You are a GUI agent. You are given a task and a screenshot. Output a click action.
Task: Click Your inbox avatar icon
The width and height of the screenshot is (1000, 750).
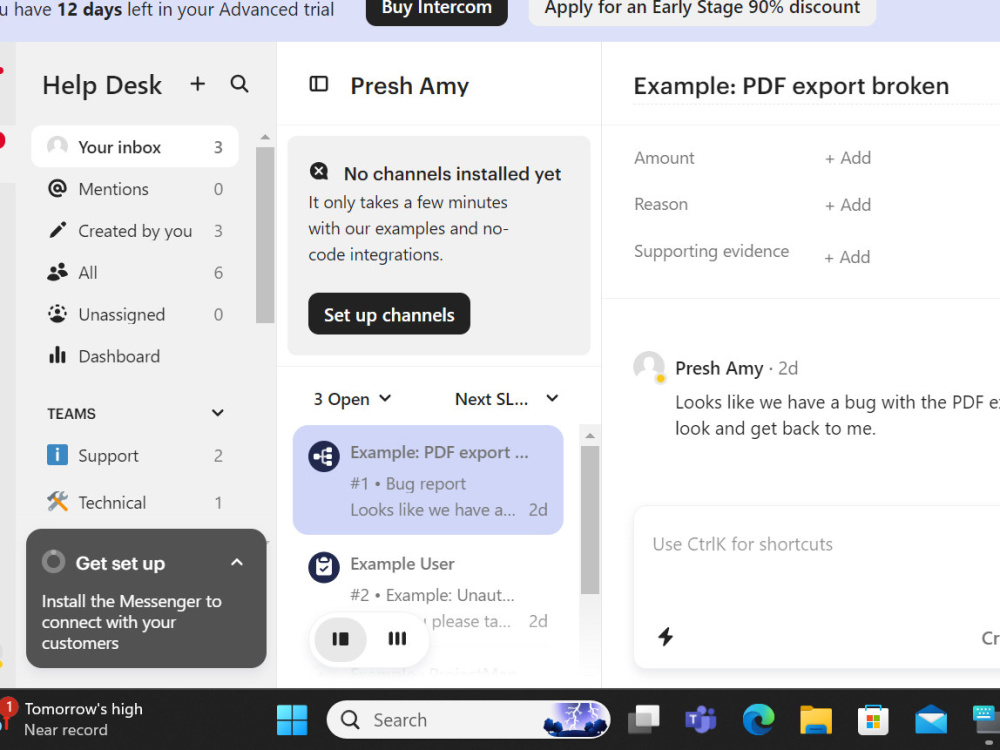(57, 147)
